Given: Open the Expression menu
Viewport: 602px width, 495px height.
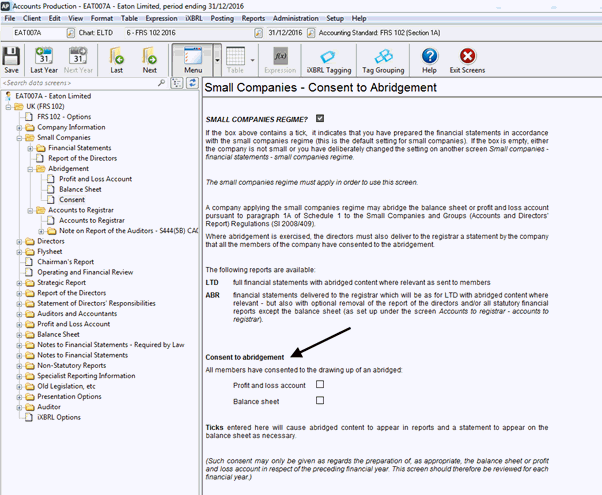Looking at the screenshot, I should 161,18.
